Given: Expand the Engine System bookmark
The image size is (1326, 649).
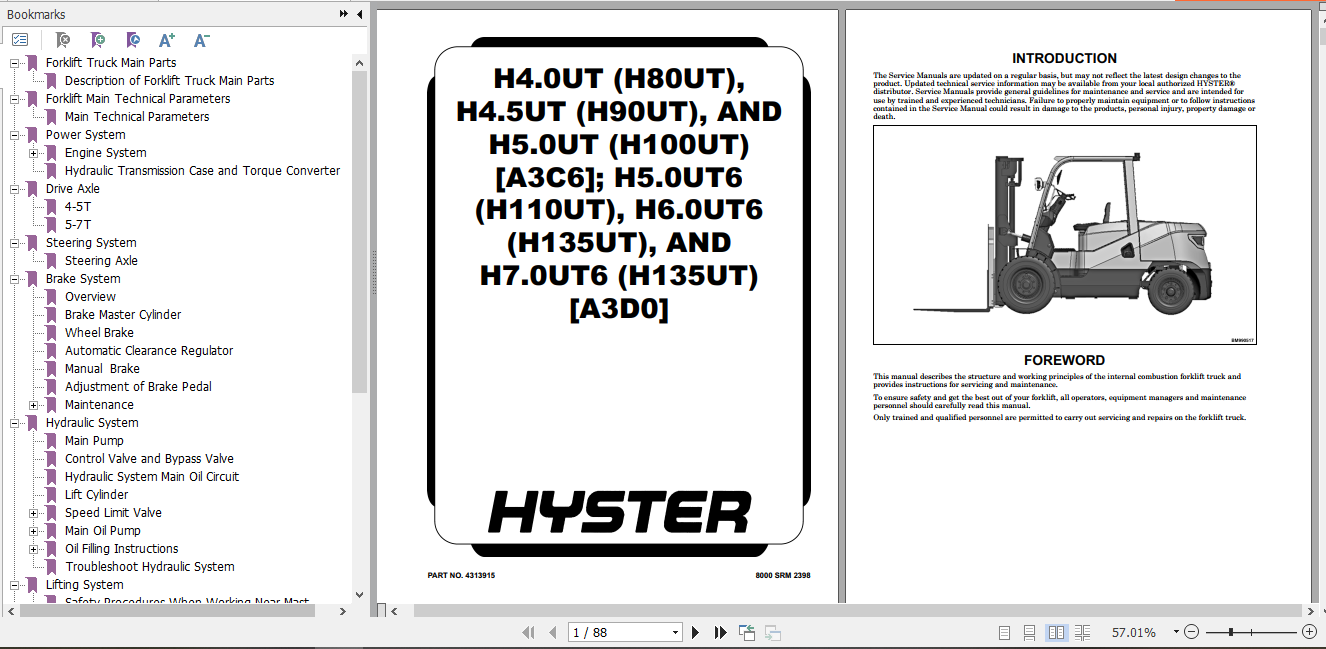Looking at the screenshot, I should pos(33,152).
